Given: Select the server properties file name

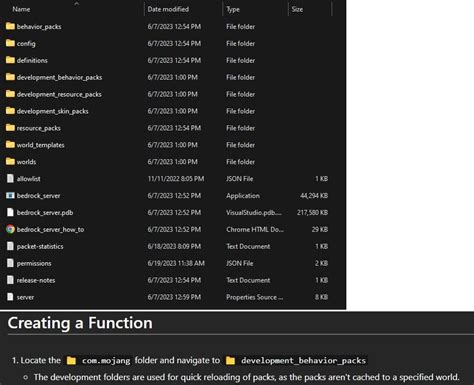Looking at the screenshot, I should coord(25,297).
